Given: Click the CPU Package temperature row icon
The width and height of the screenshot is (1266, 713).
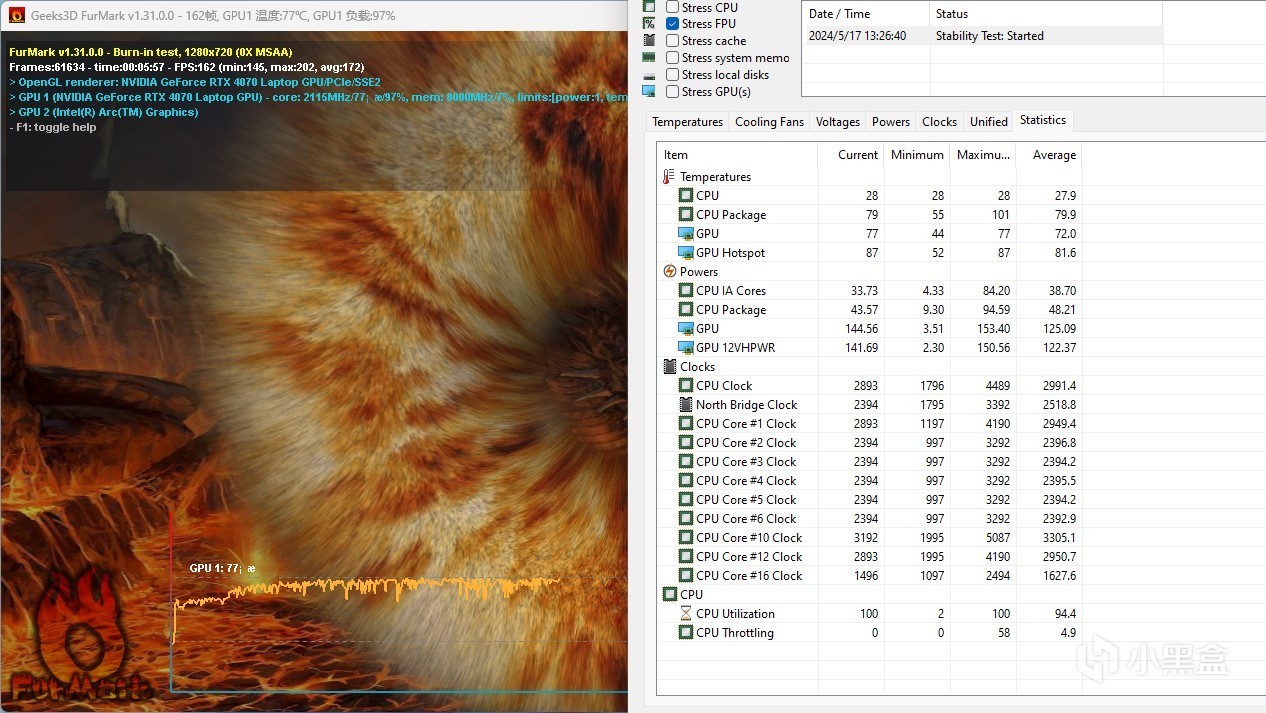Looking at the screenshot, I should point(685,215).
